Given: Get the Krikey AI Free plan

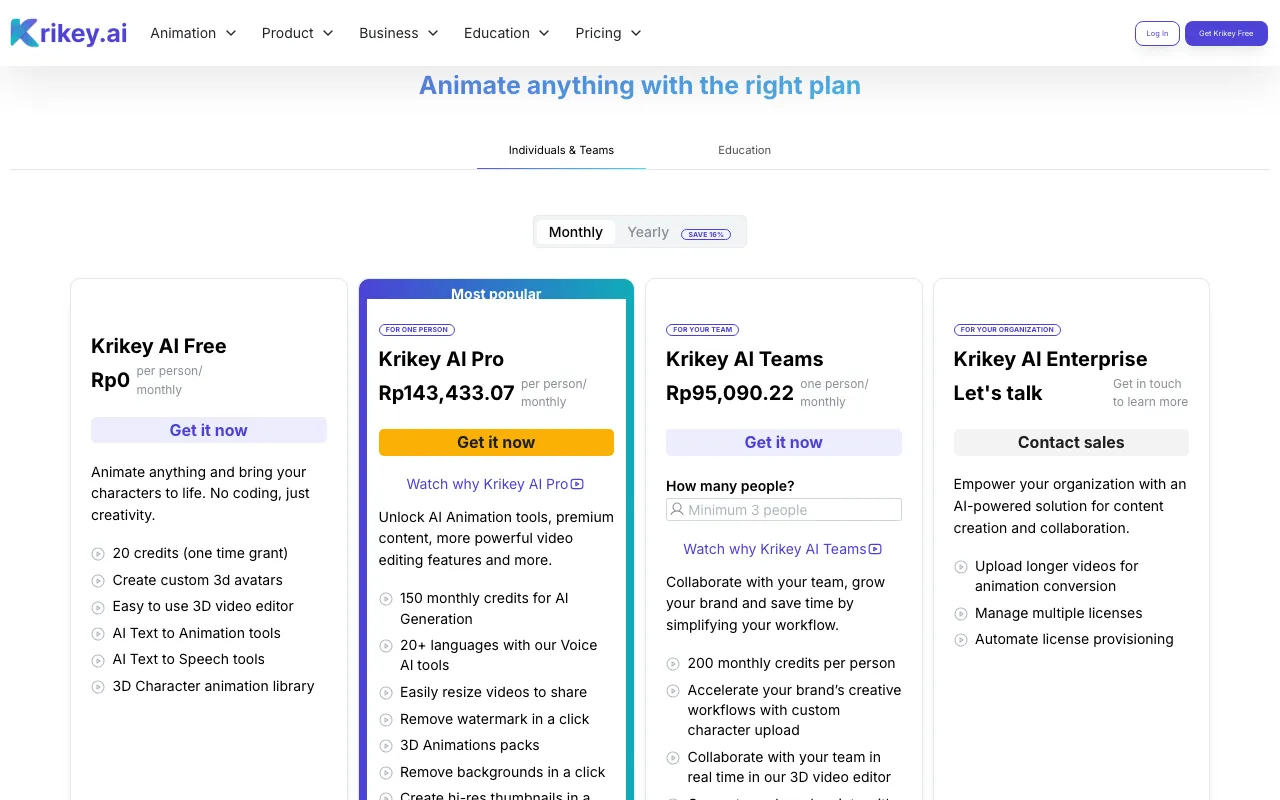Looking at the screenshot, I should pyautogui.click(x=209, y=430).
